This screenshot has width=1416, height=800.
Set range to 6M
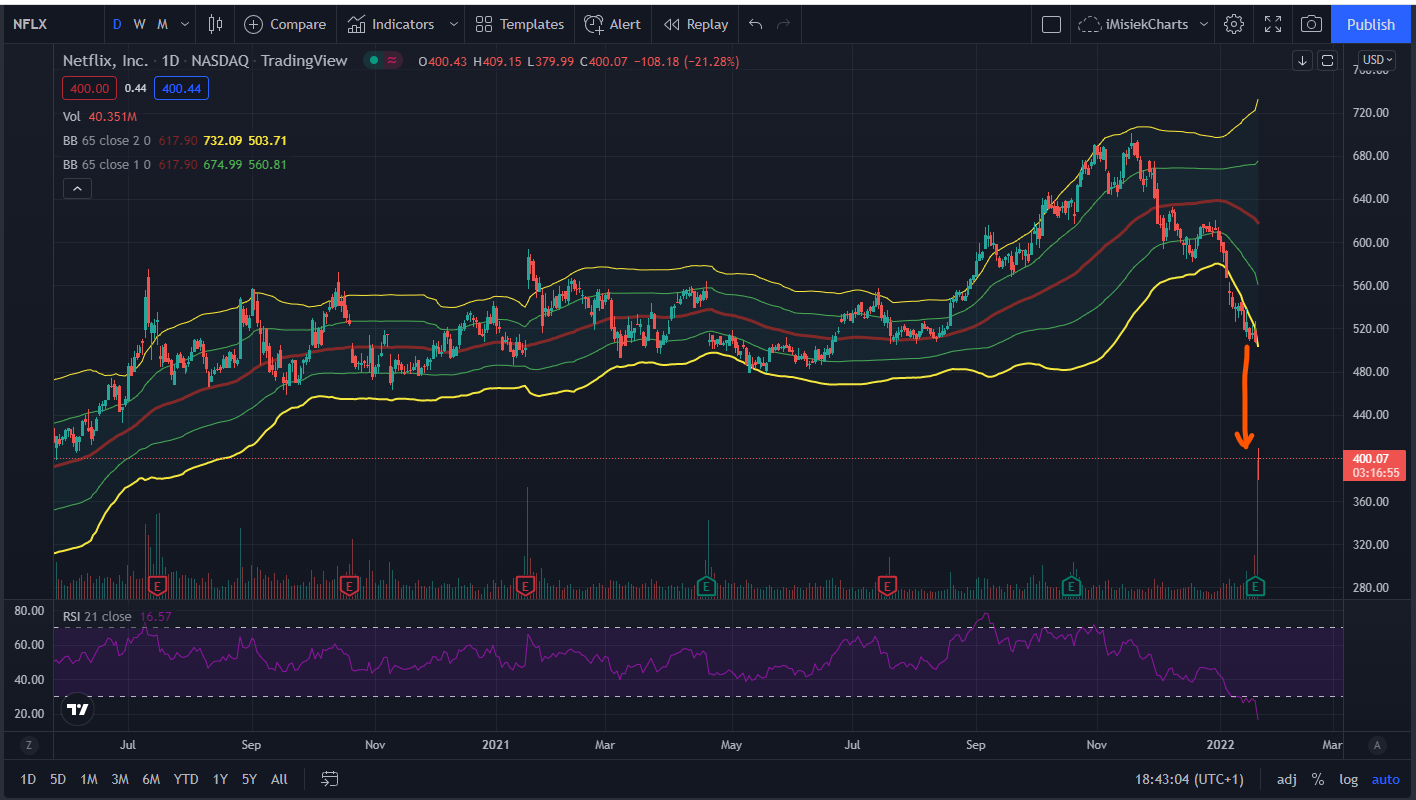pos(151,779)
